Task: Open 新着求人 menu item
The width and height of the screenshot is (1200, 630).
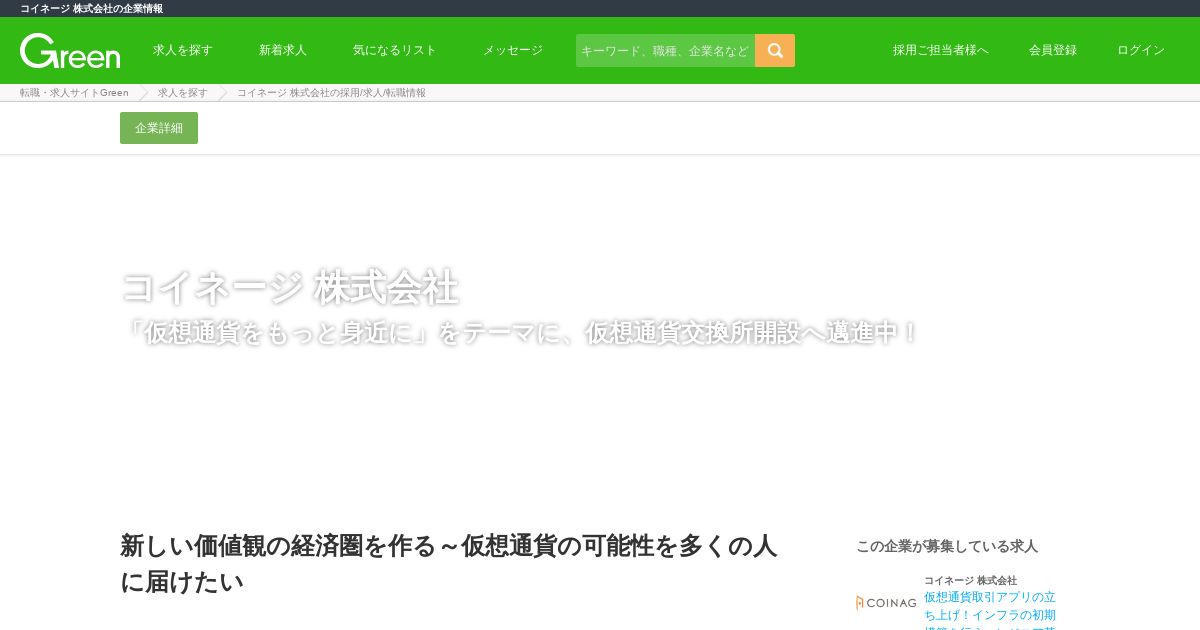Action: [x=283, y=50]
